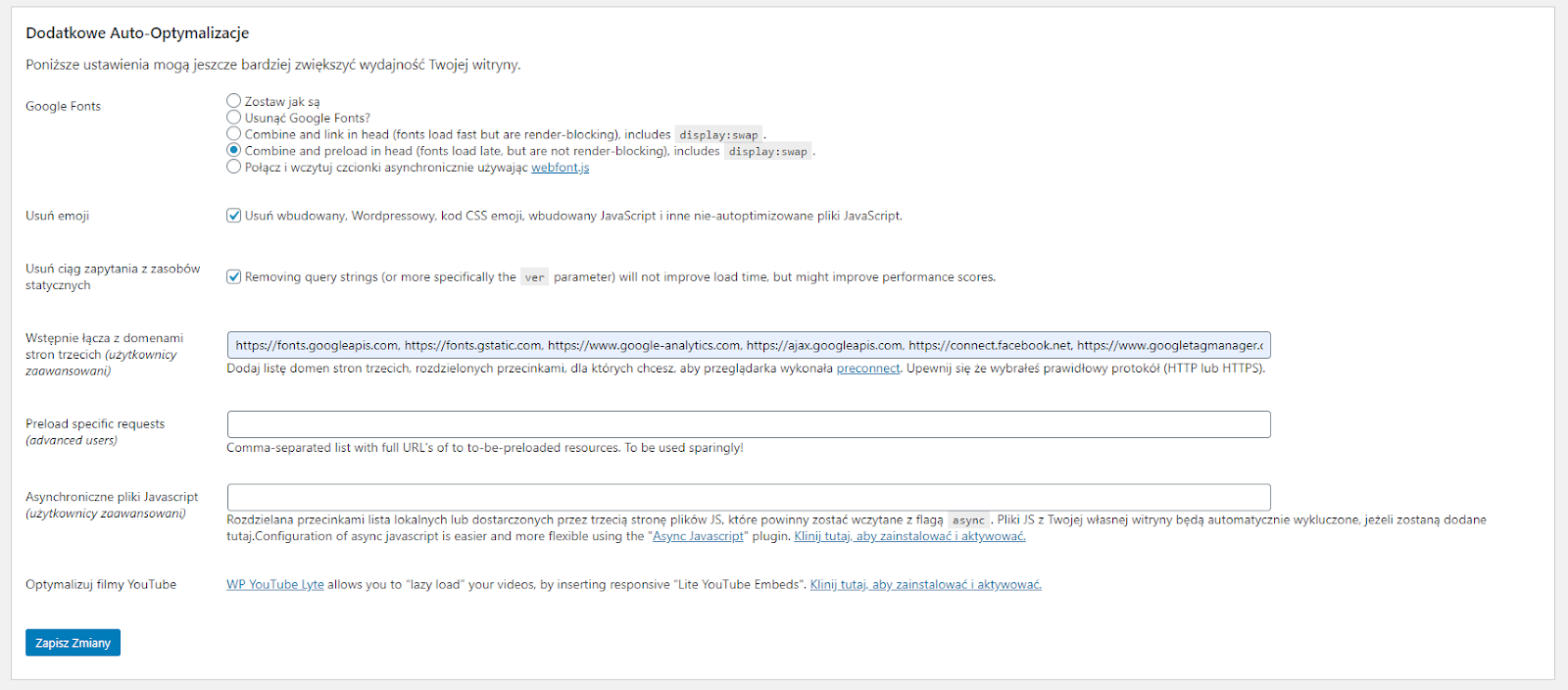Click the 'Dodatkowe Auto-Optymalizacje' heading
Viewport: 1568px width, 690px height.
click(137, 33)
